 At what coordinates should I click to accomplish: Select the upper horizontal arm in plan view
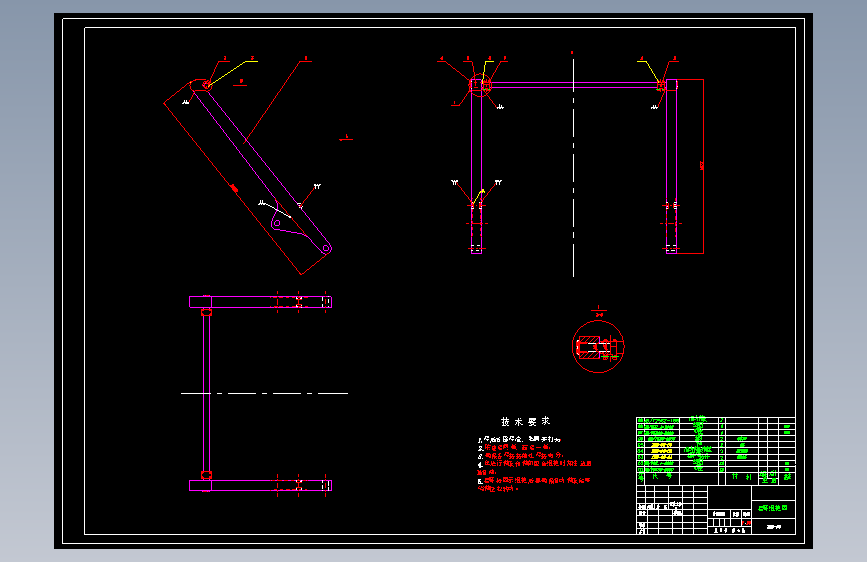(260, 302)
